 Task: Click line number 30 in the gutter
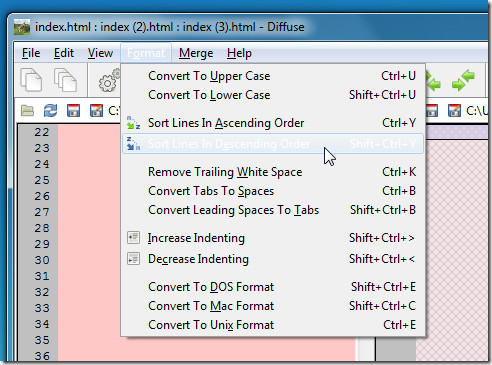click(x=42, y=260)
